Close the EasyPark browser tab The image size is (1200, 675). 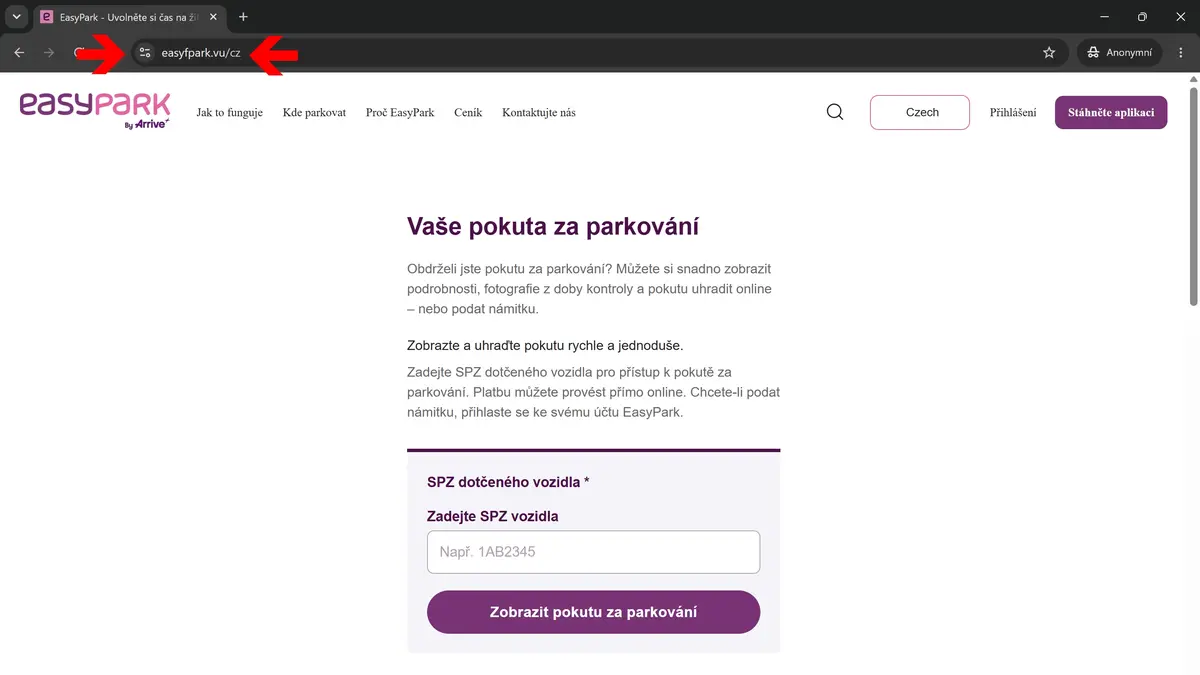(x=213, y=17)
